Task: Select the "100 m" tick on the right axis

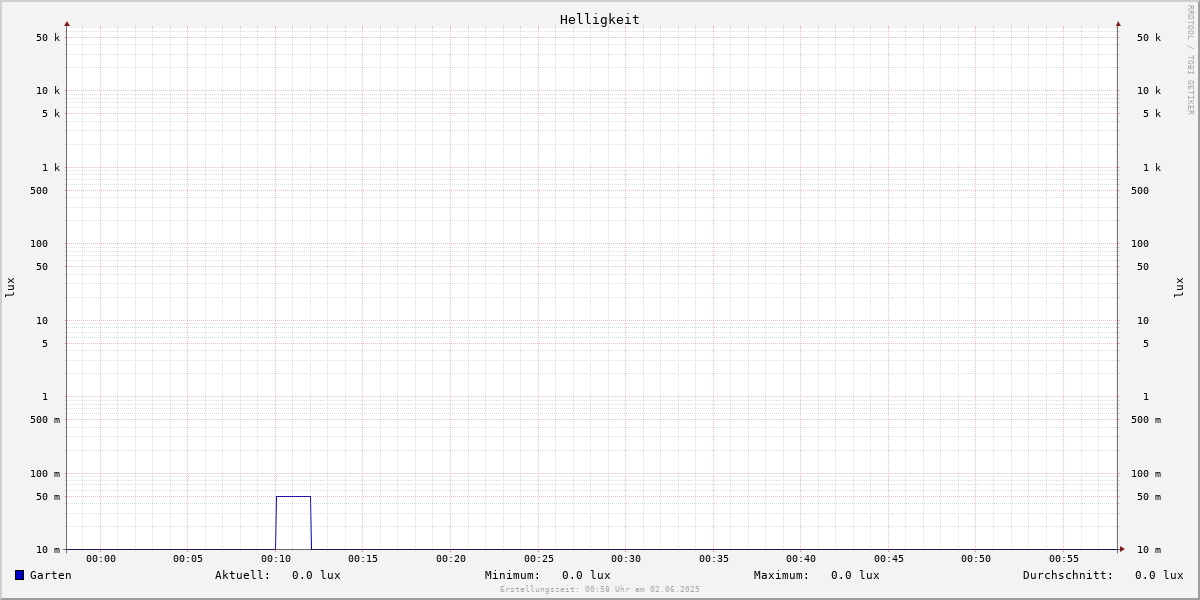Action: pos(1146,474)
